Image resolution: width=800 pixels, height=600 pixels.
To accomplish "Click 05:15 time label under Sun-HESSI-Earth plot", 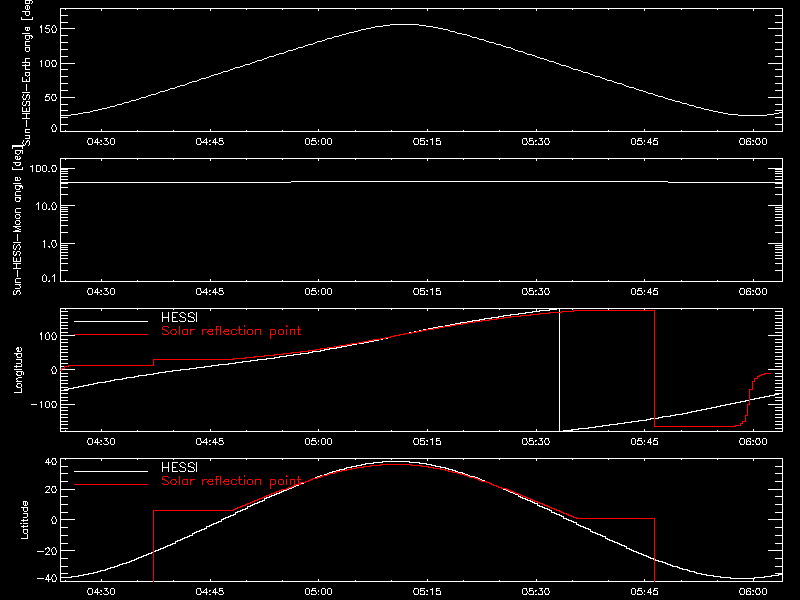I will pyautogui.click(x=427, y=142).
